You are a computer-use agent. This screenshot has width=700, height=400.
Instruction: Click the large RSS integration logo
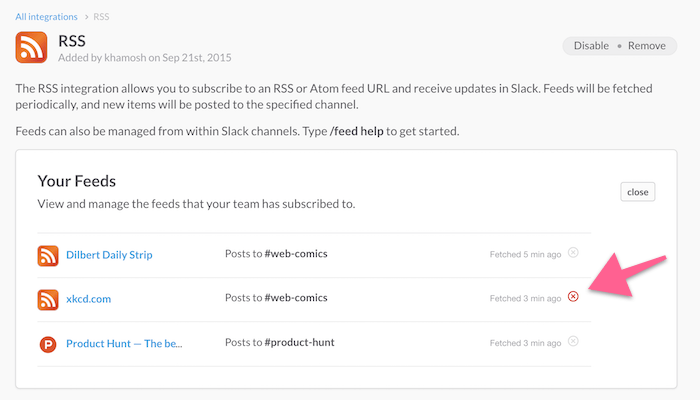[x=31, y=47]
